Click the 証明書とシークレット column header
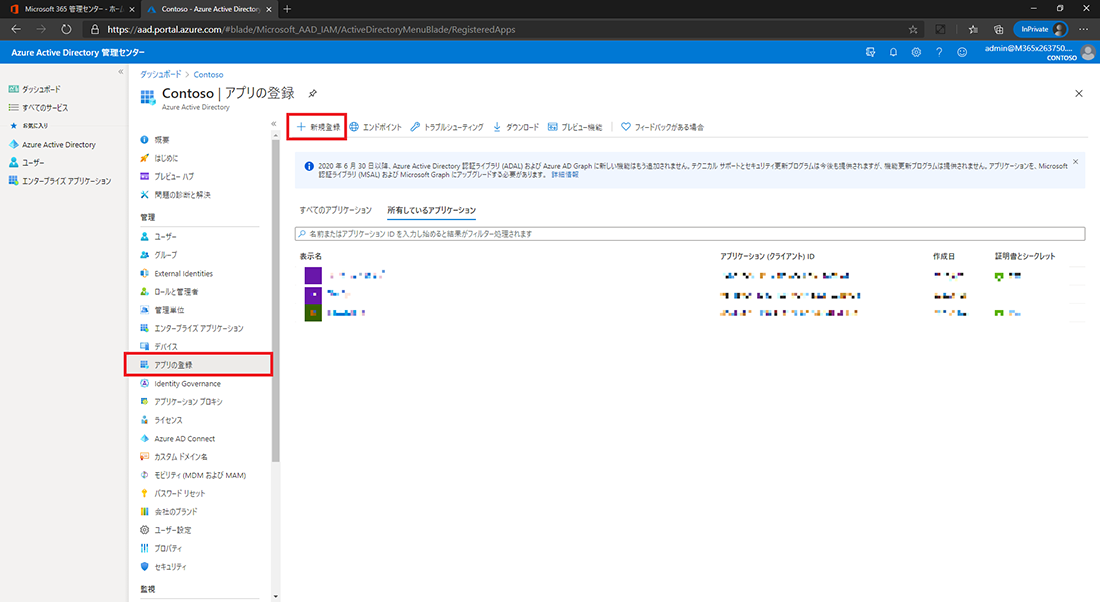Screen dimensions: 1100x602 click(1025, 256)
